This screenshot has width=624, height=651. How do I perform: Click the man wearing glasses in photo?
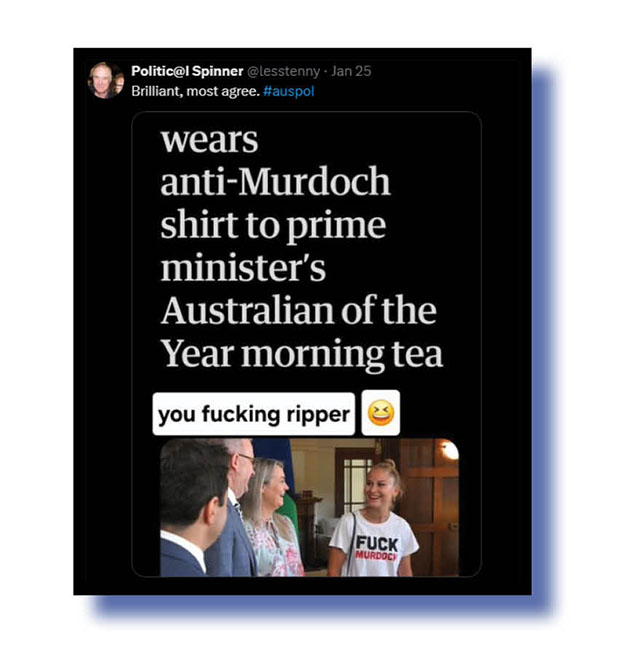coord(237,507)
